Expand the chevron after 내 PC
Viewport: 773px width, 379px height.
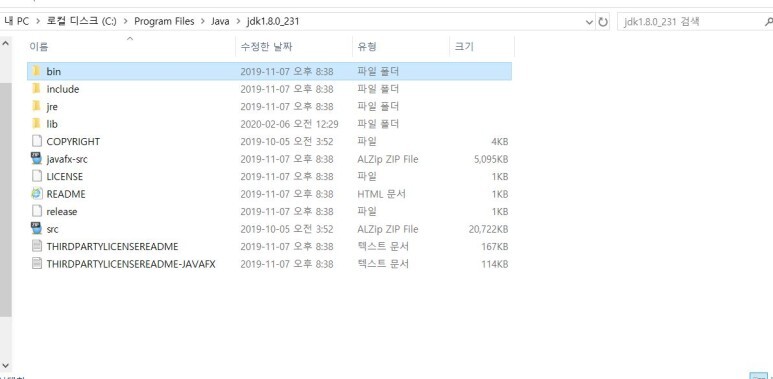pos(37,22)
